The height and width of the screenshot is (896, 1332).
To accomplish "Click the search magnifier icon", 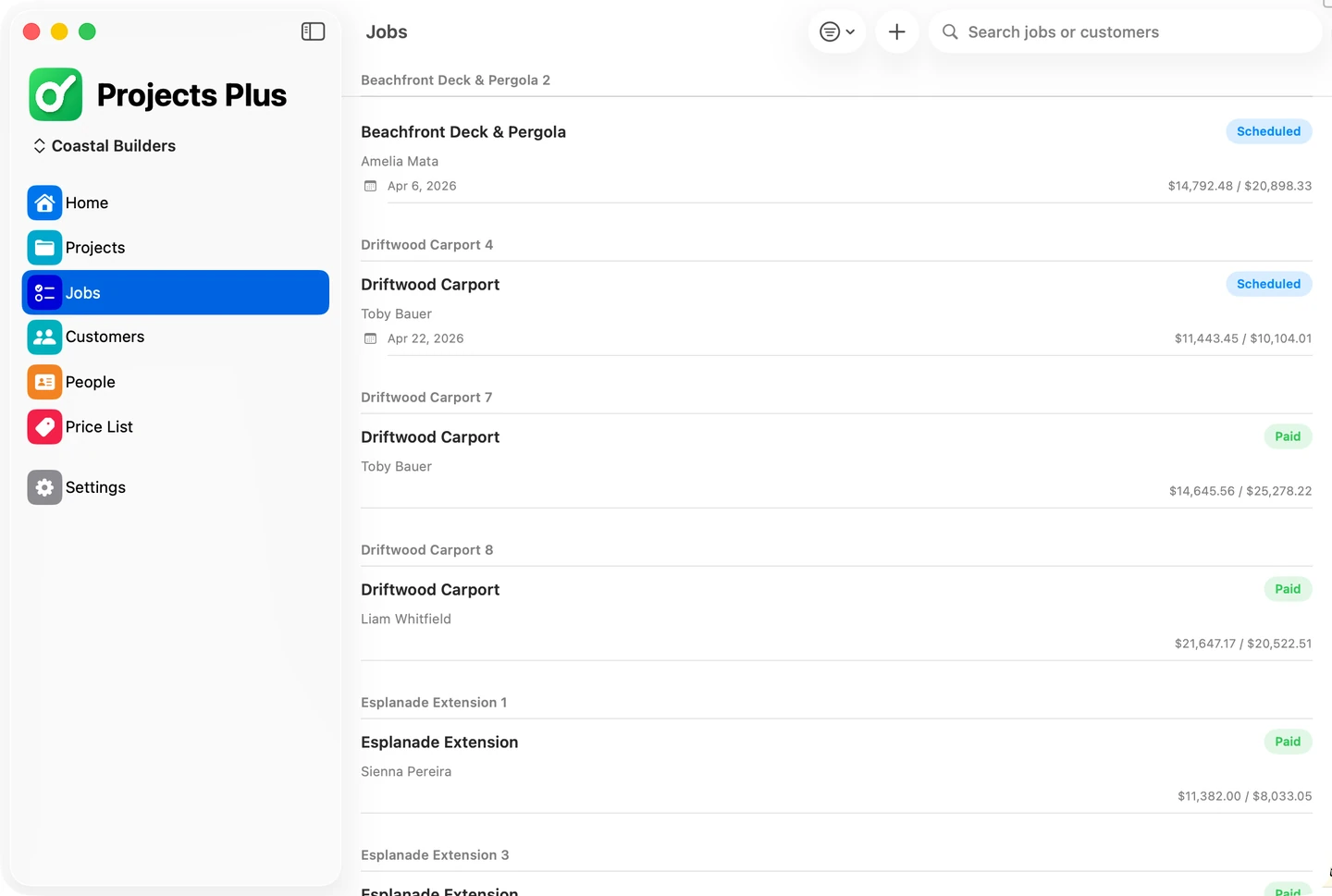I will 950,31.
